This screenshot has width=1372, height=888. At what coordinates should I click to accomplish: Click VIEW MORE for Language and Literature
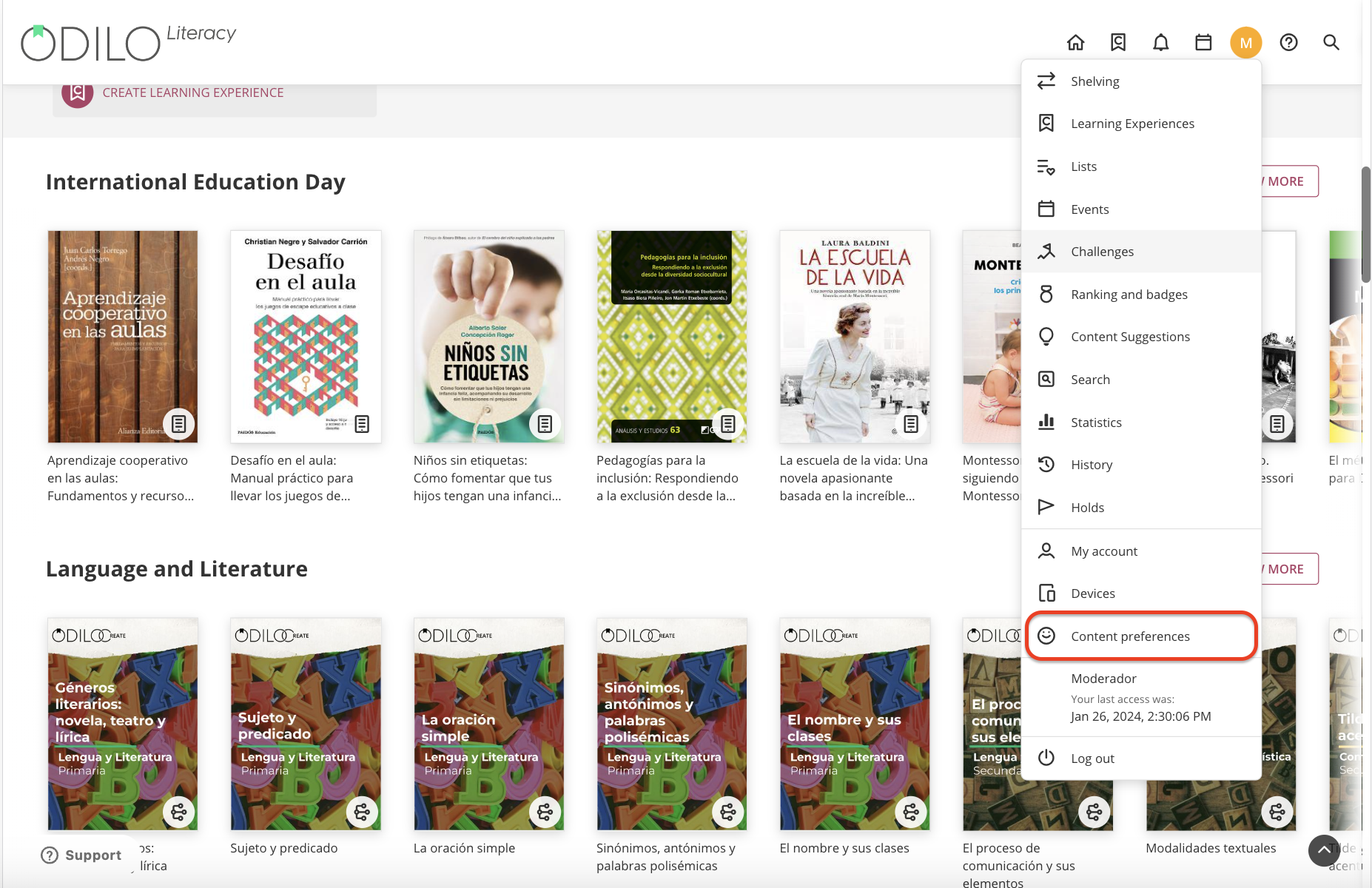point(1290,569)
